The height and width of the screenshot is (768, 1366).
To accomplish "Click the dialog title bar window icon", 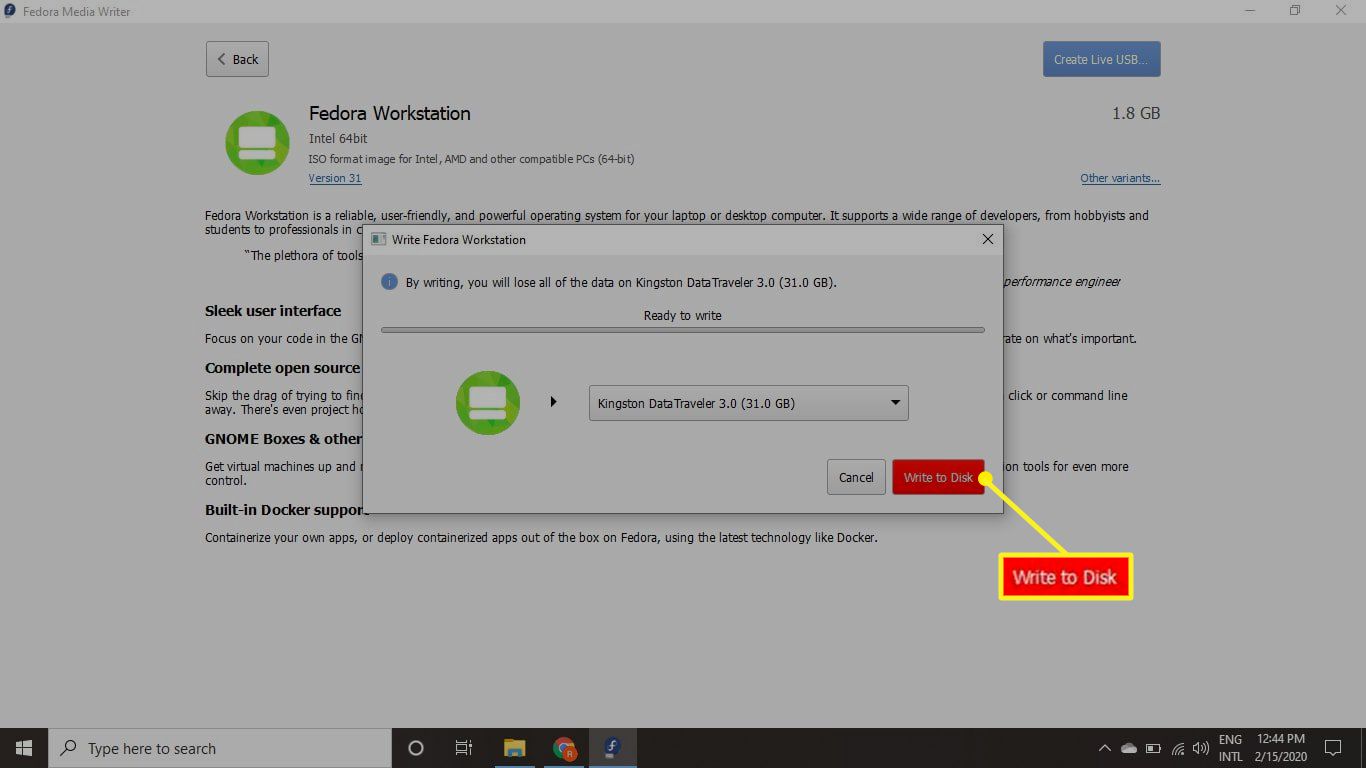I will (x=379, y=239).
